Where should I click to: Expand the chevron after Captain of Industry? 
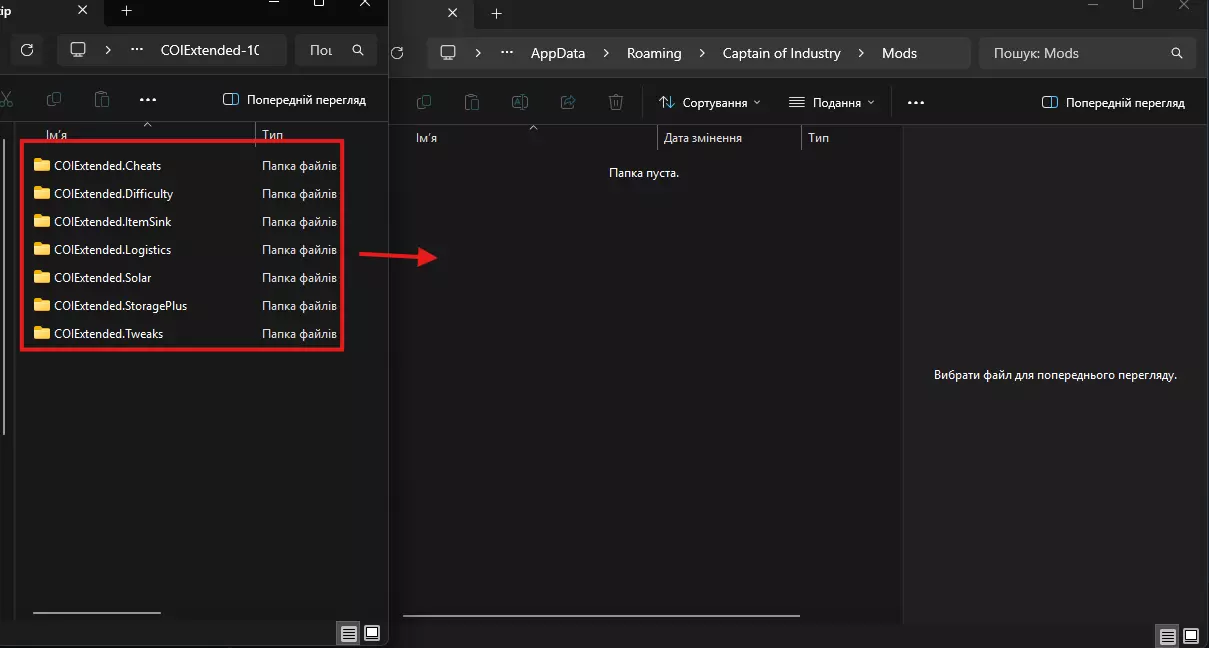861,53
